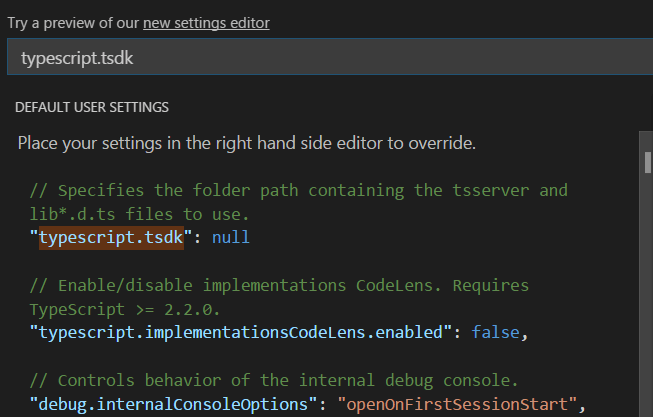This screenshot has height=417, width=653.
Task: Open the new settings editor link
Action: [206, 23]
